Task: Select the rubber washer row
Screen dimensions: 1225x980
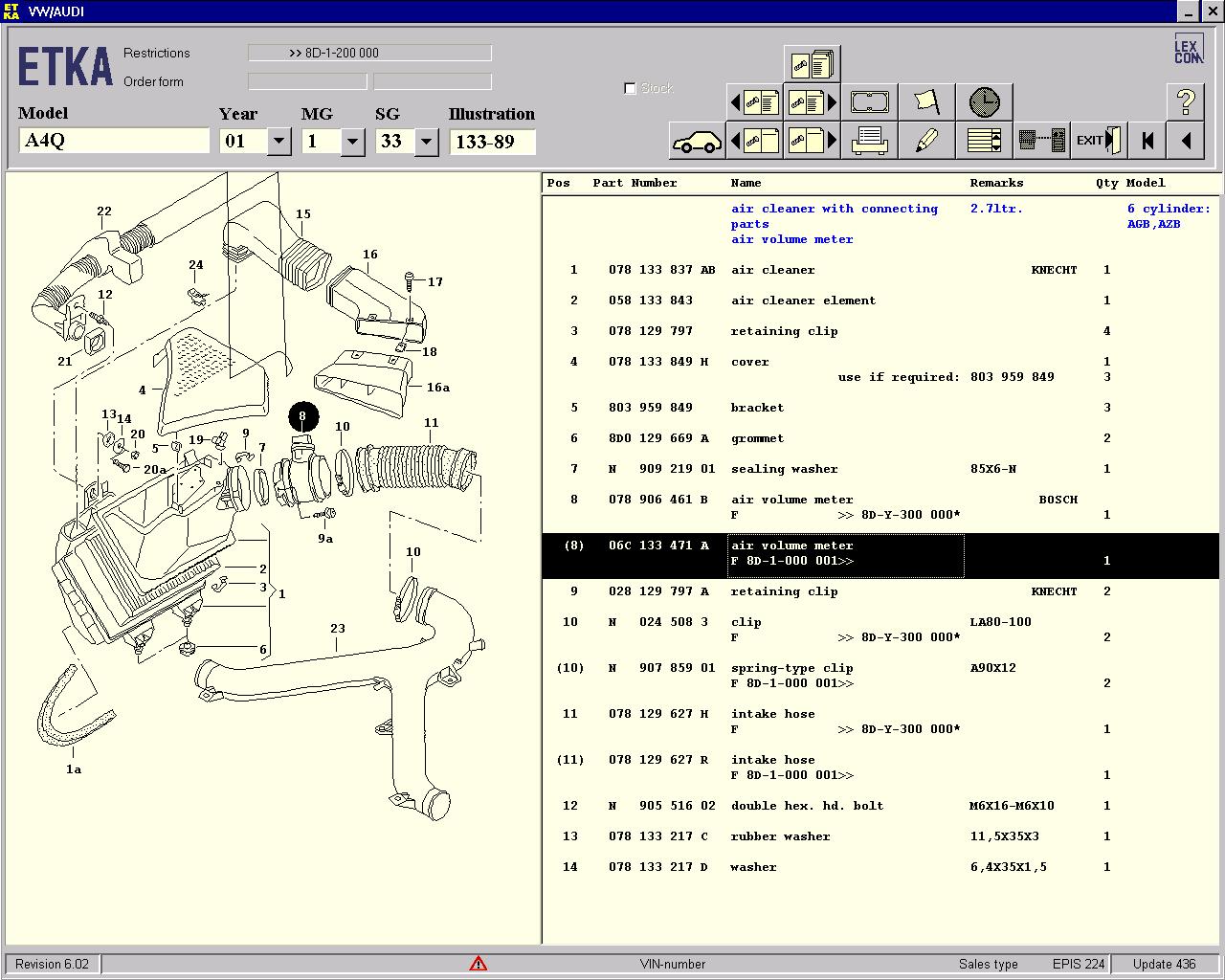Action: pyautogui.click(x=880, y=836)
